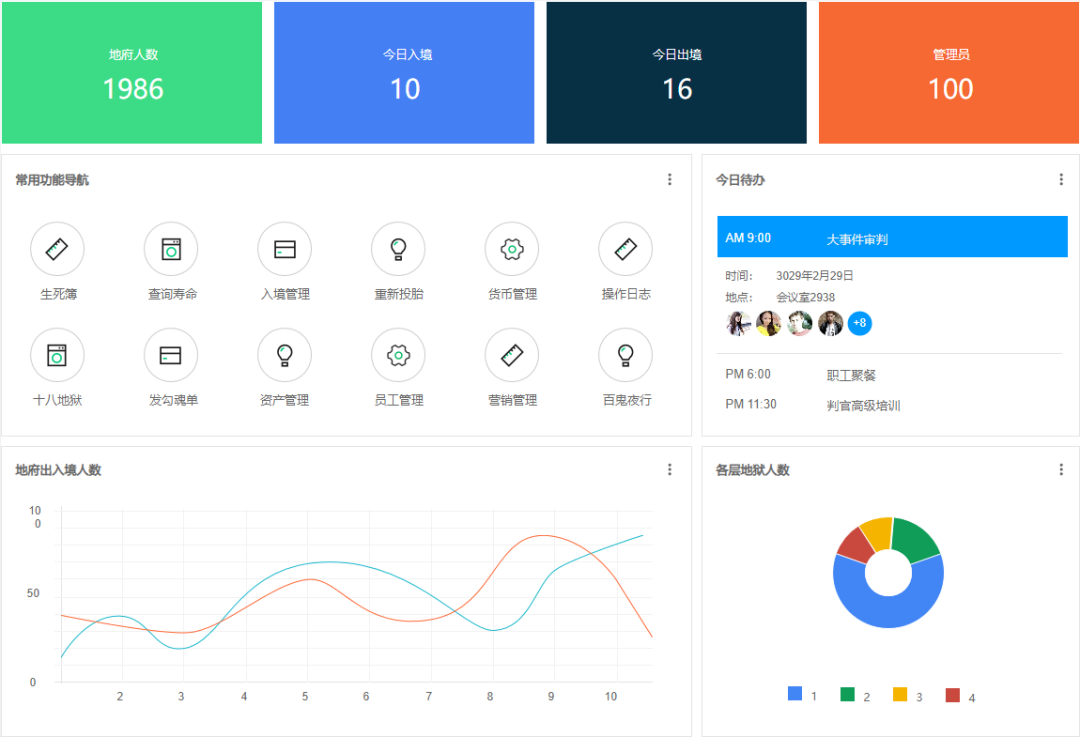Select the AM 9:00 大事件审判 agenda item

[x=892, y=238]
